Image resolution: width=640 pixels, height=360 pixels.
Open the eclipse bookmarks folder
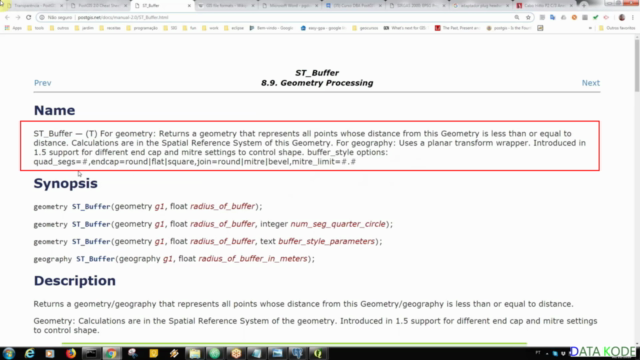coord(234,28)
